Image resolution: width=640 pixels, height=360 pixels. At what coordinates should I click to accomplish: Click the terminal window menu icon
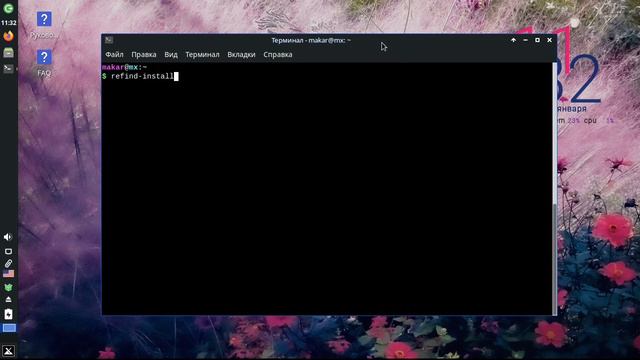point(109,40)
